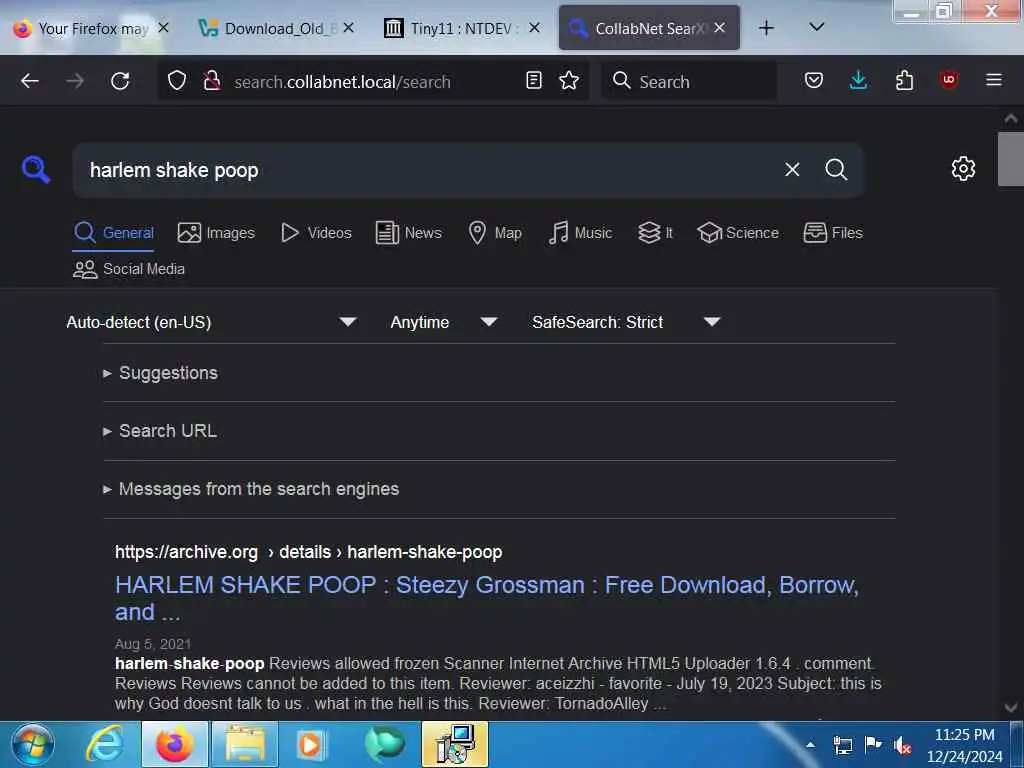Click the muted volume tray icon
The width and height of the screenshot is (1024, 768).
coord(903,745)
